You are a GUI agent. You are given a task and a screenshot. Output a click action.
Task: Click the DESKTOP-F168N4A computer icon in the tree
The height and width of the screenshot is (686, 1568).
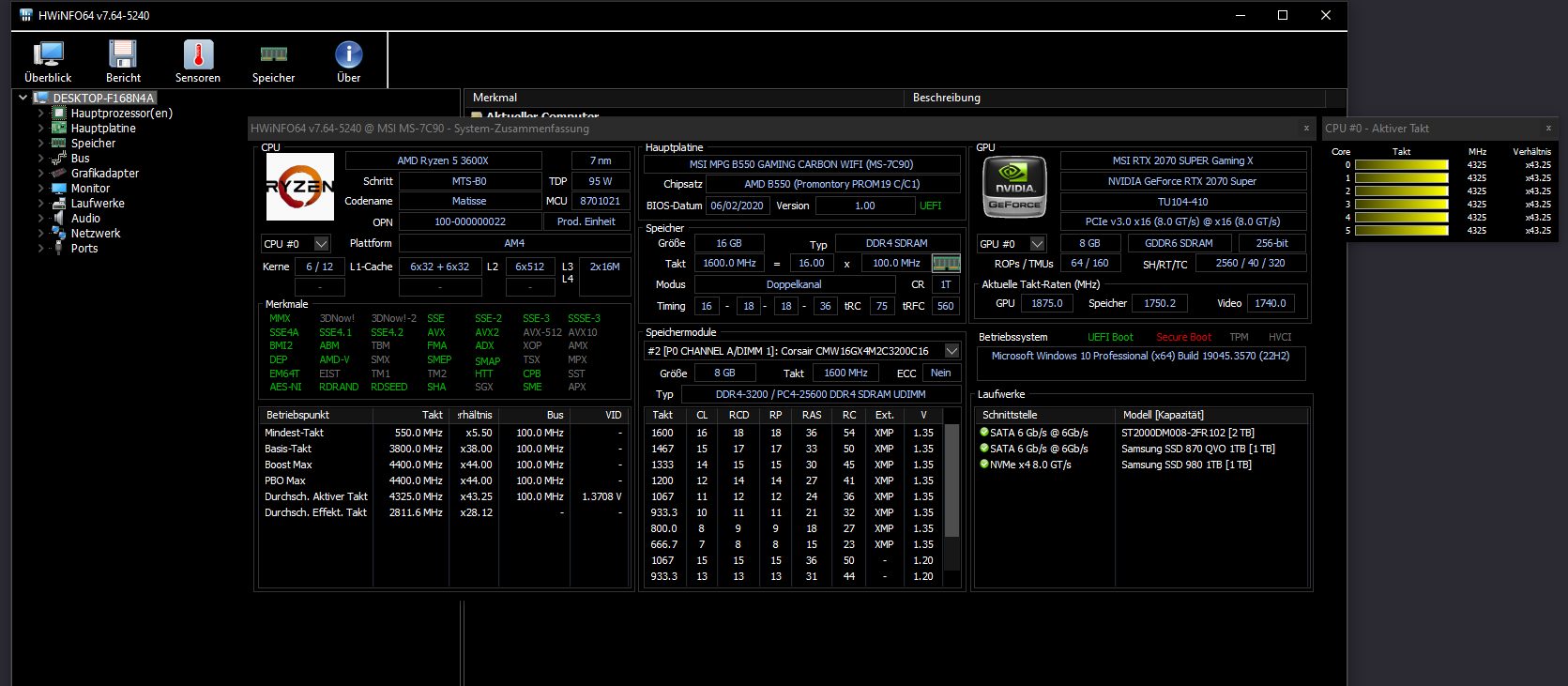[x=41, y=98]
